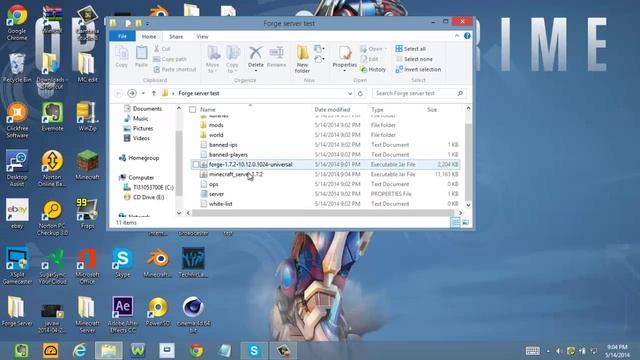Open Google Chrome desktop shortcut
The width and height of the screenshot is (640, 360).
(x=17, y=22)
